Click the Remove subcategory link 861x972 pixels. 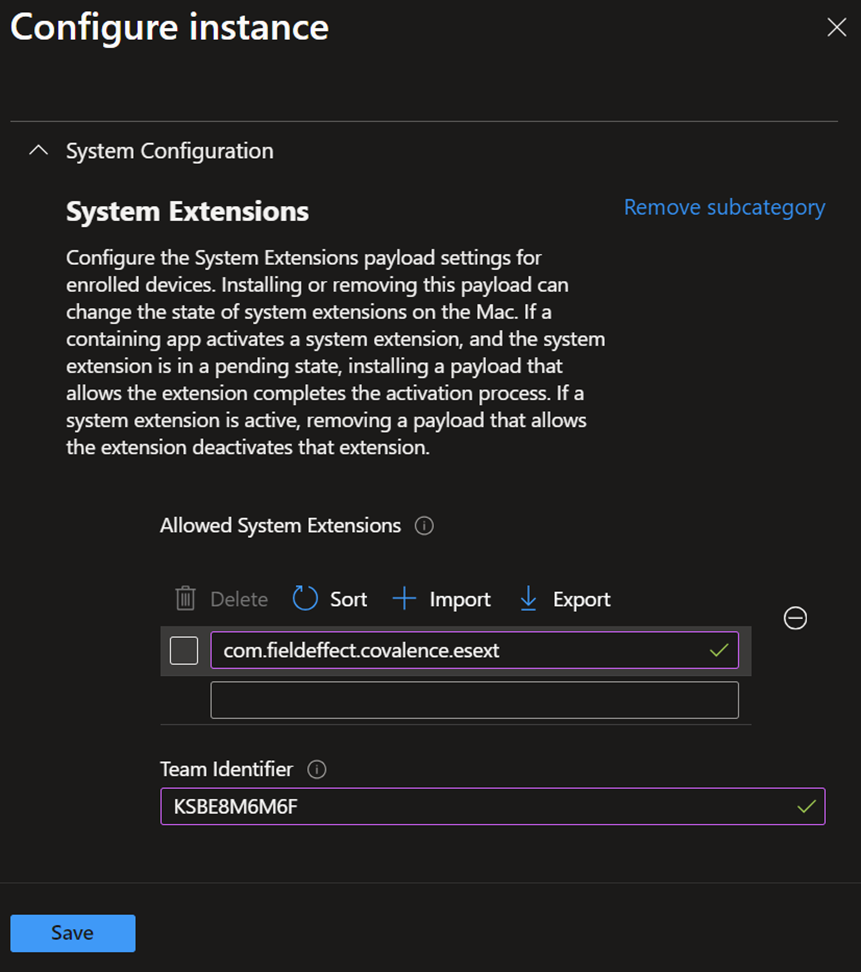(x=724, y=207)
